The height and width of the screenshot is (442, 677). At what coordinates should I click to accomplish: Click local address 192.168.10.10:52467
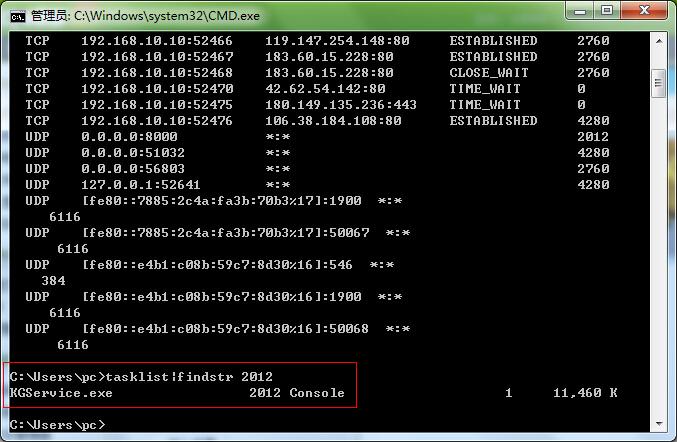pos(157,57)
